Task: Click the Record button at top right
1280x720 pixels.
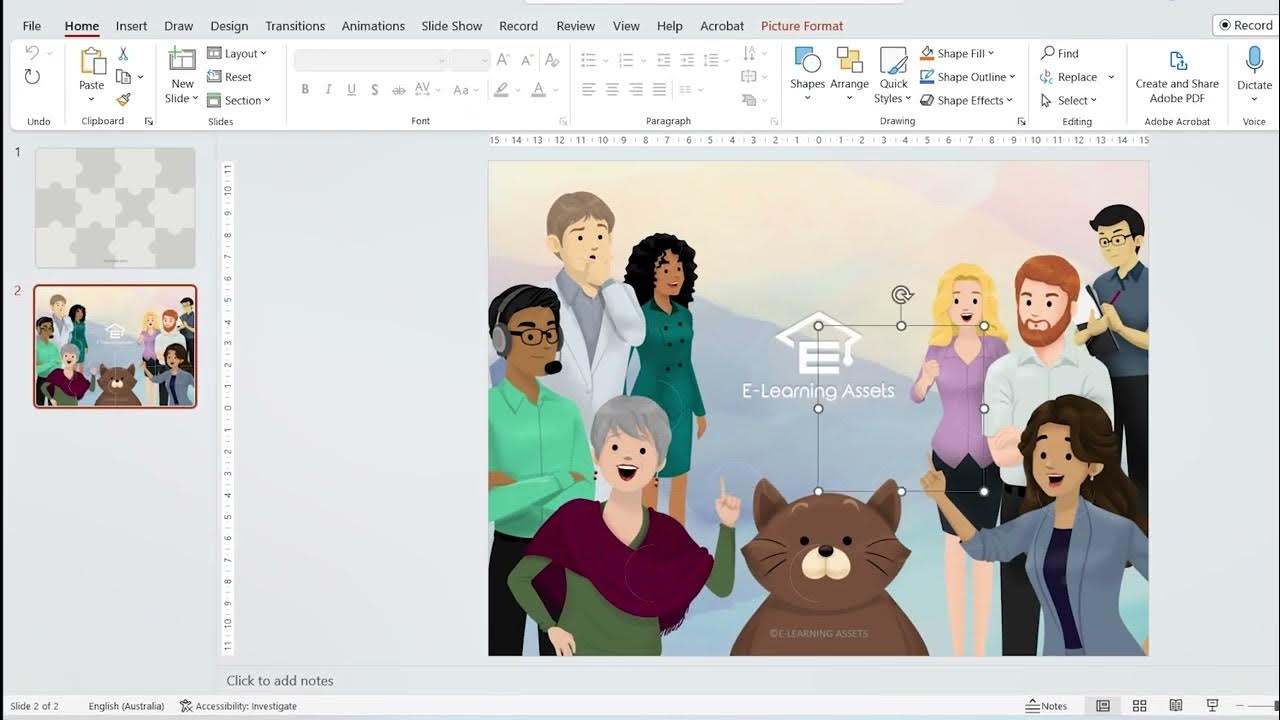Action: (x=1246, y=25)
